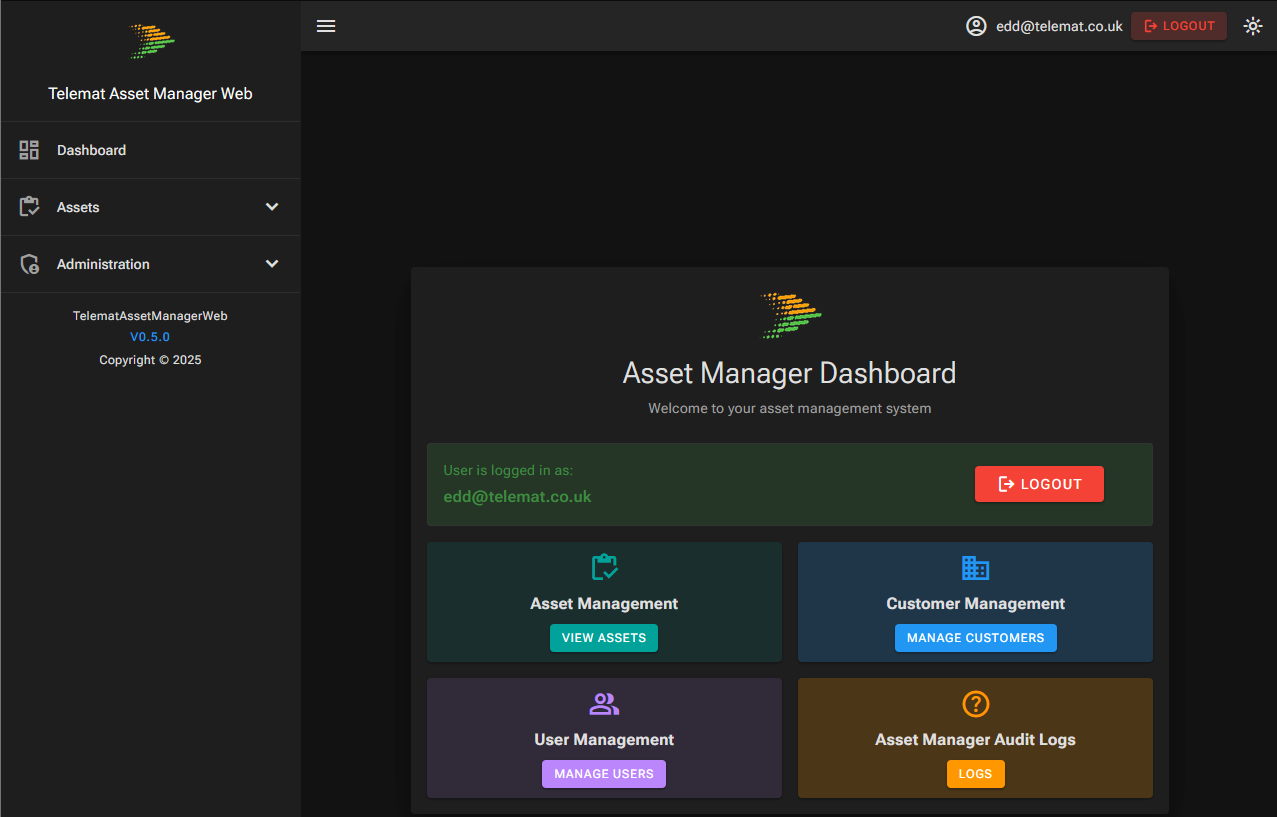1277x817 pixels.
Task: Click the Asset Management clipboard-check icon
Action: point(604,567)
